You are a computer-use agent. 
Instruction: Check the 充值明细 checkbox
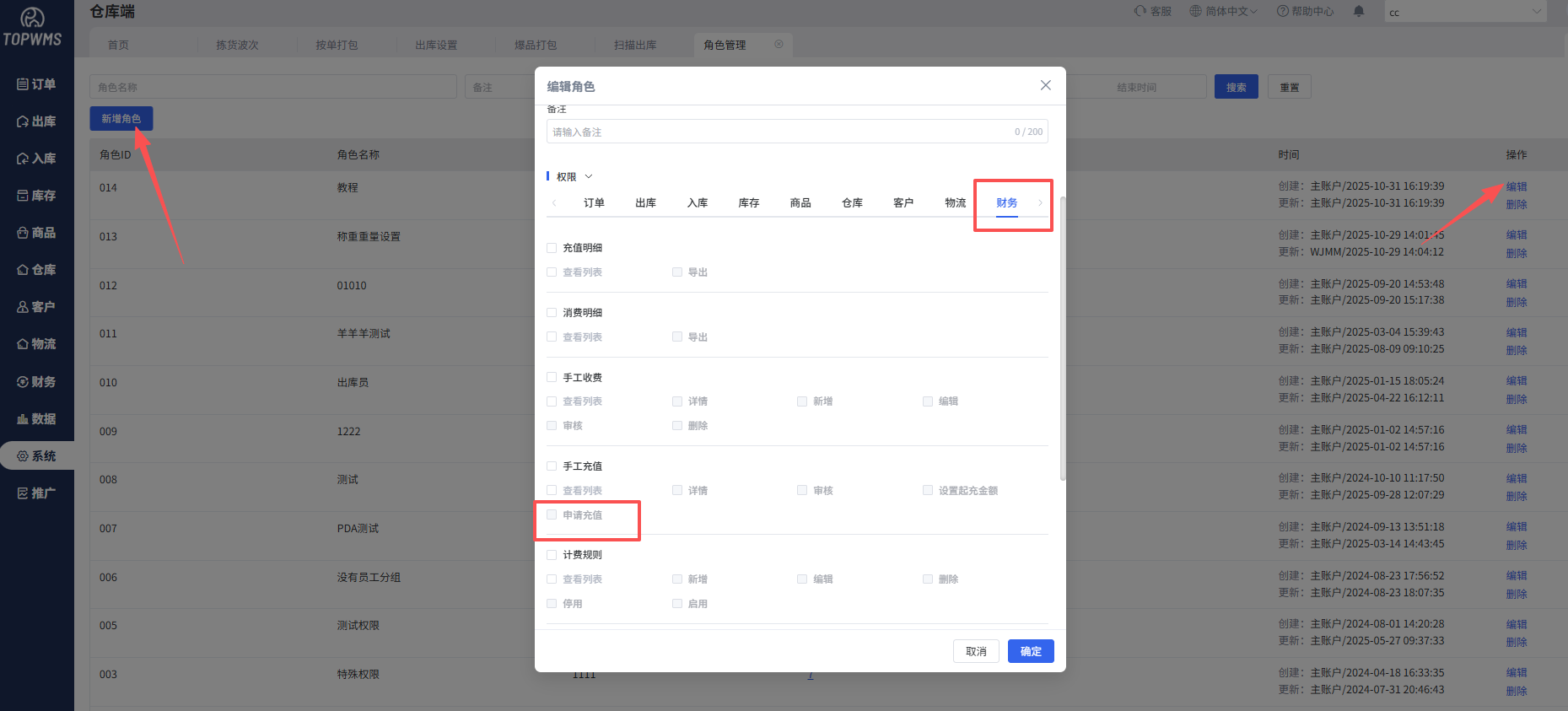pos(552,248)
